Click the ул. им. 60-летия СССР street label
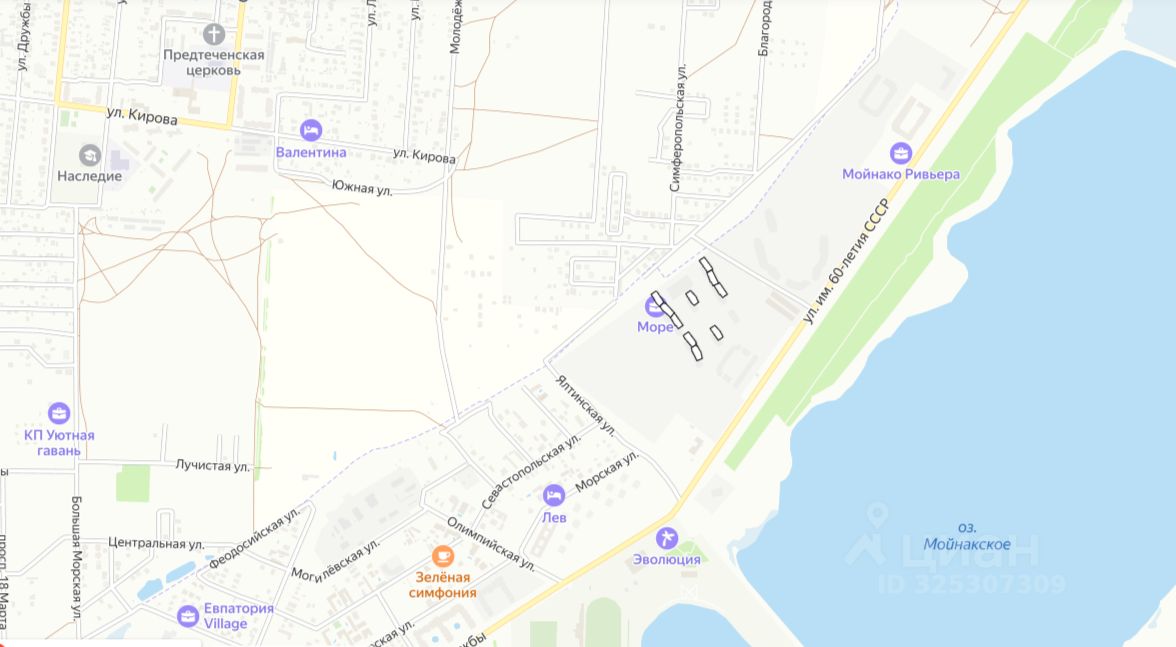This screenshot has width=1176, height=647. click(846, 261)
